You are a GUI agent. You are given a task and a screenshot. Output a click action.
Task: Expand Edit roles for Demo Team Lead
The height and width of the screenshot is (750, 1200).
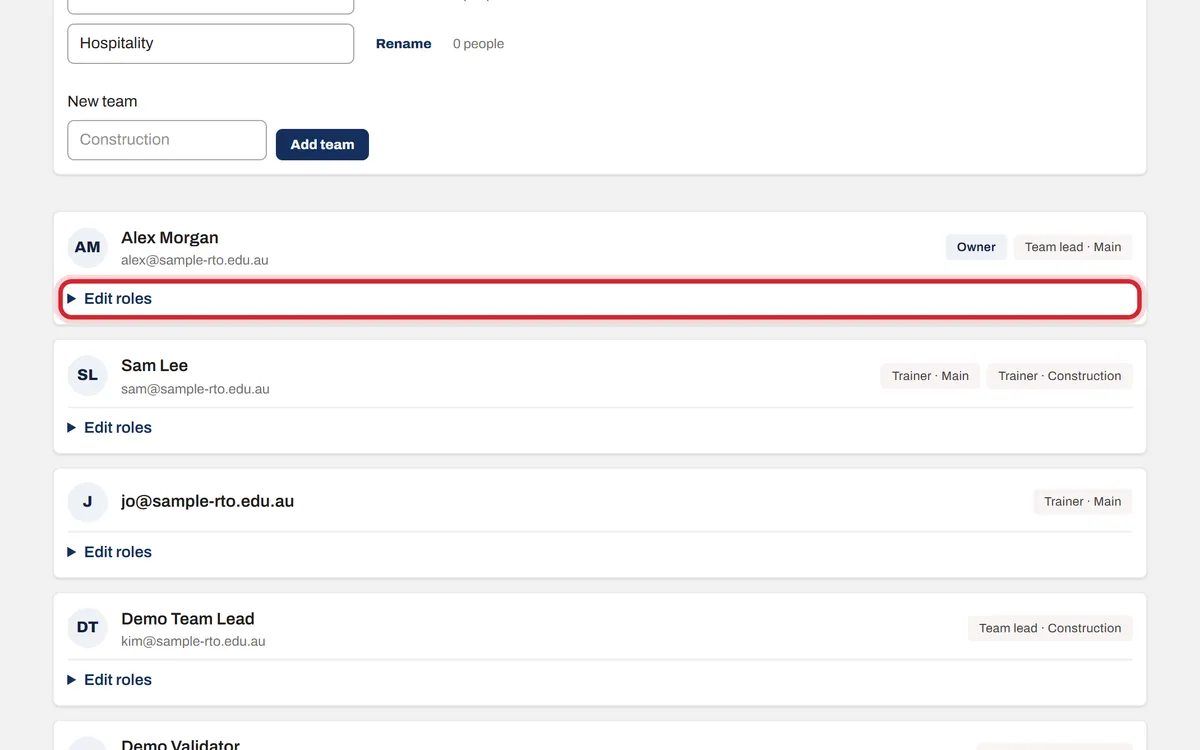point(600,680)
